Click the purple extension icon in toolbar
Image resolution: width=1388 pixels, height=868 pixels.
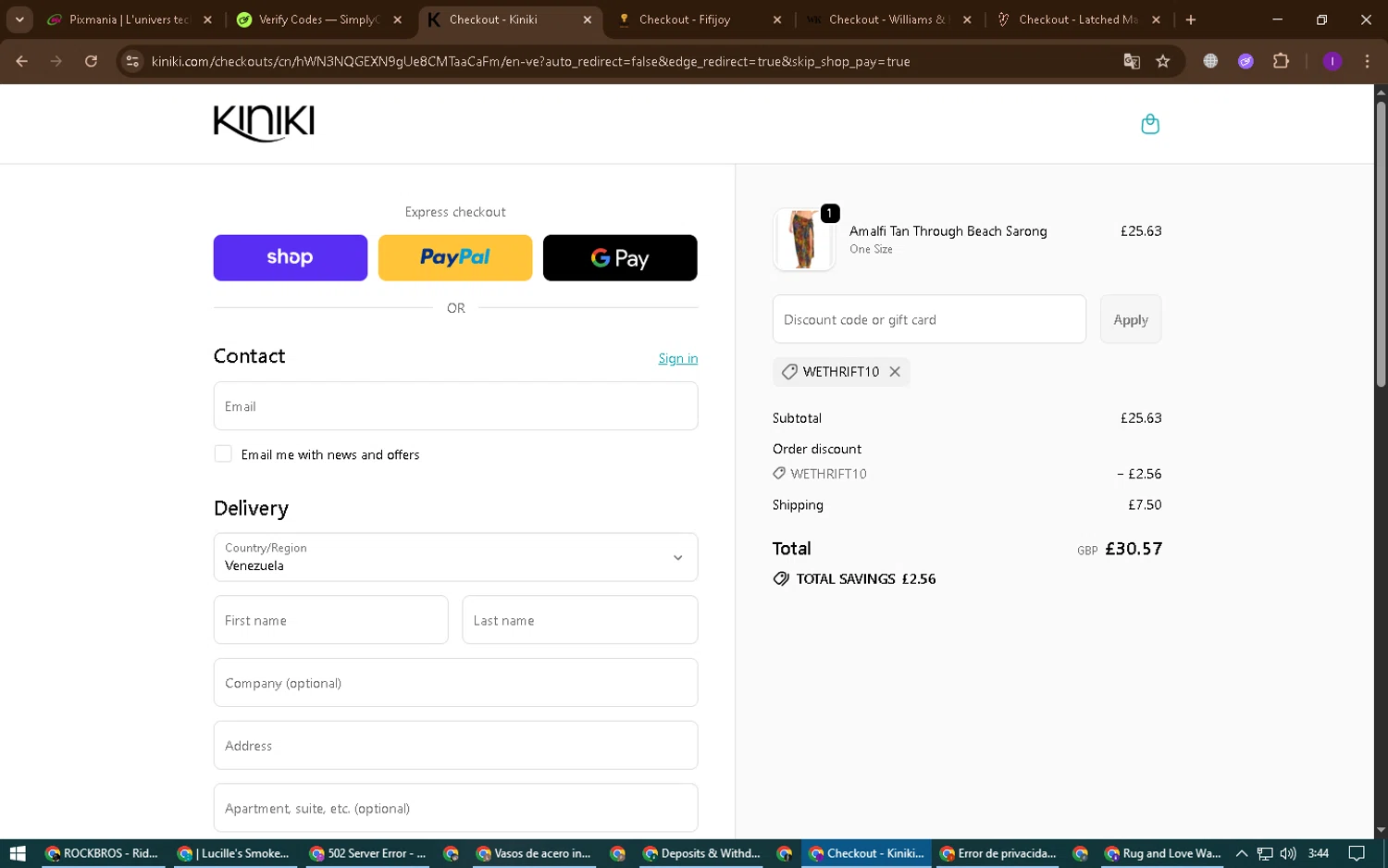(1245, 61)
